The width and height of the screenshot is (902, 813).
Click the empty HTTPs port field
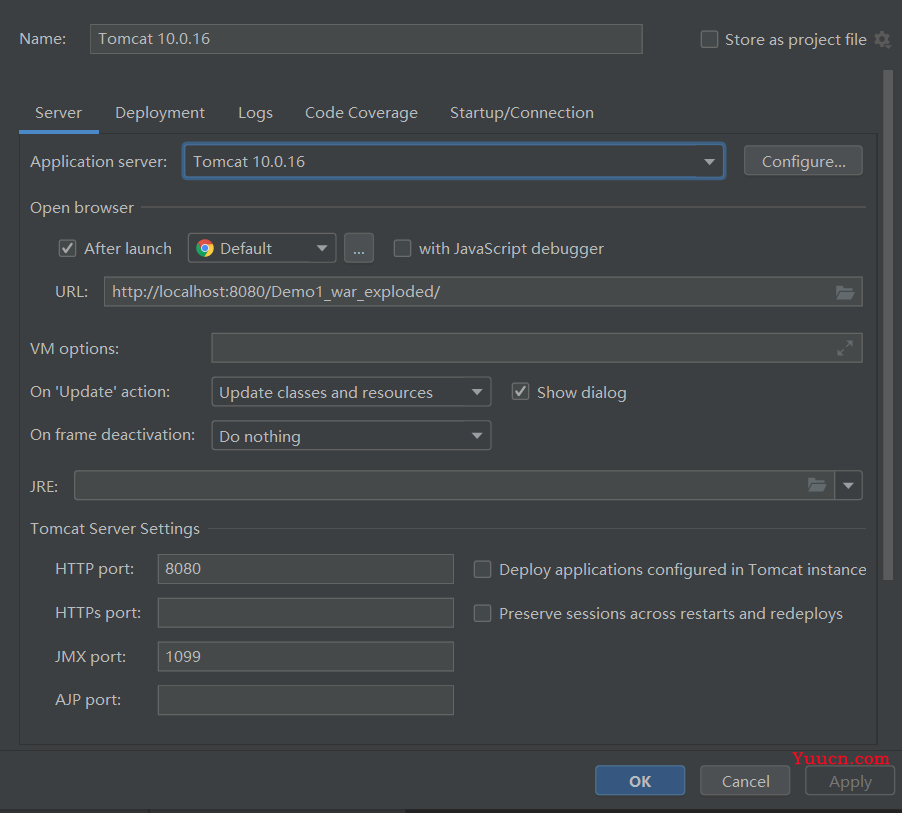[x=305, y=612]
